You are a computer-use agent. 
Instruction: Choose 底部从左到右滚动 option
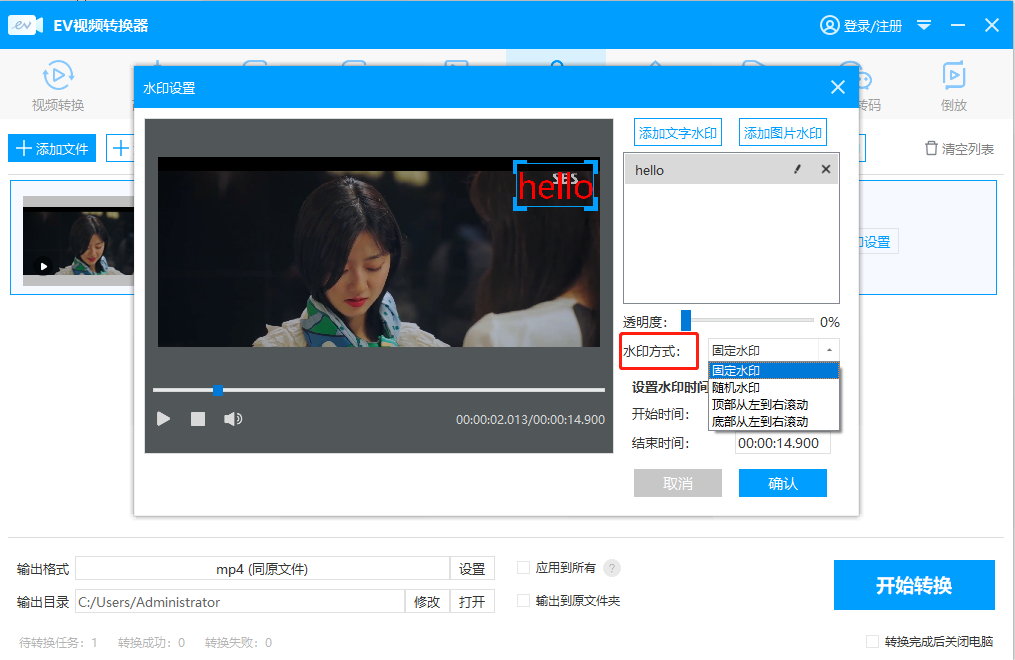click(759, 422)
